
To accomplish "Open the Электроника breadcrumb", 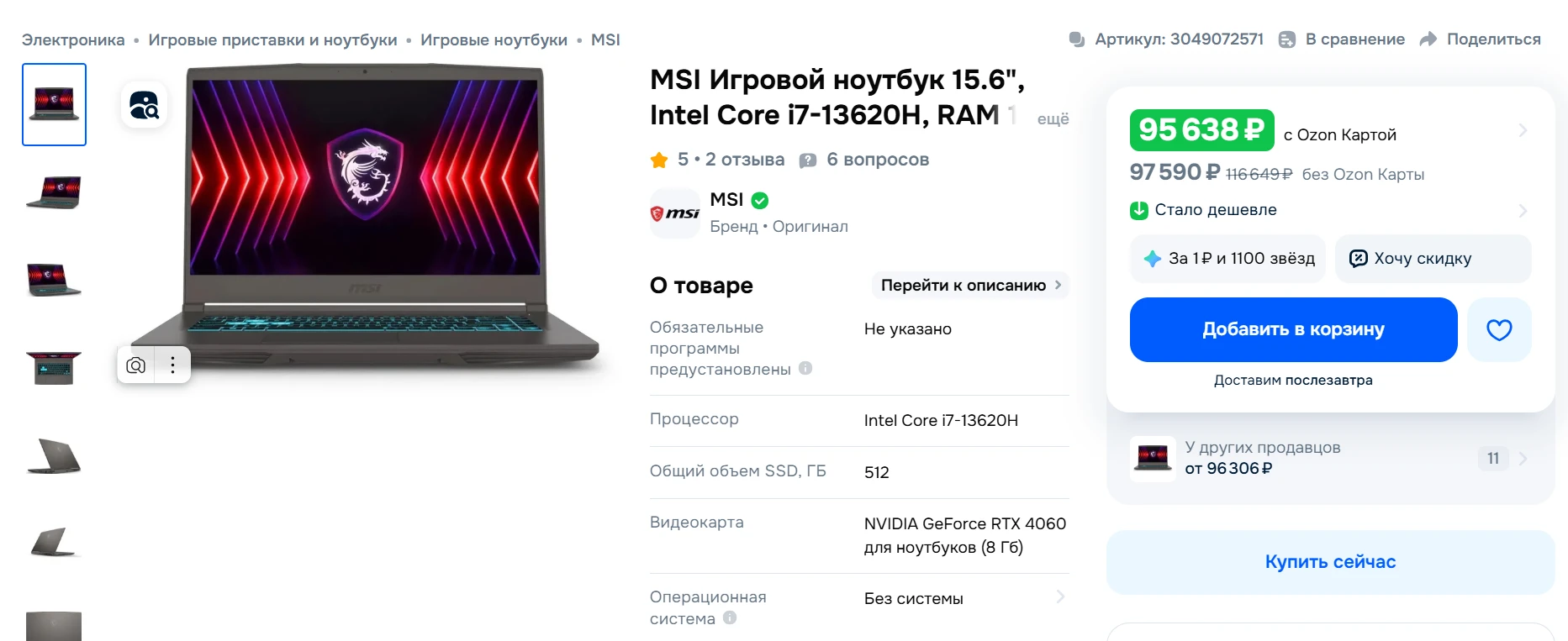I will pos(73,39).
